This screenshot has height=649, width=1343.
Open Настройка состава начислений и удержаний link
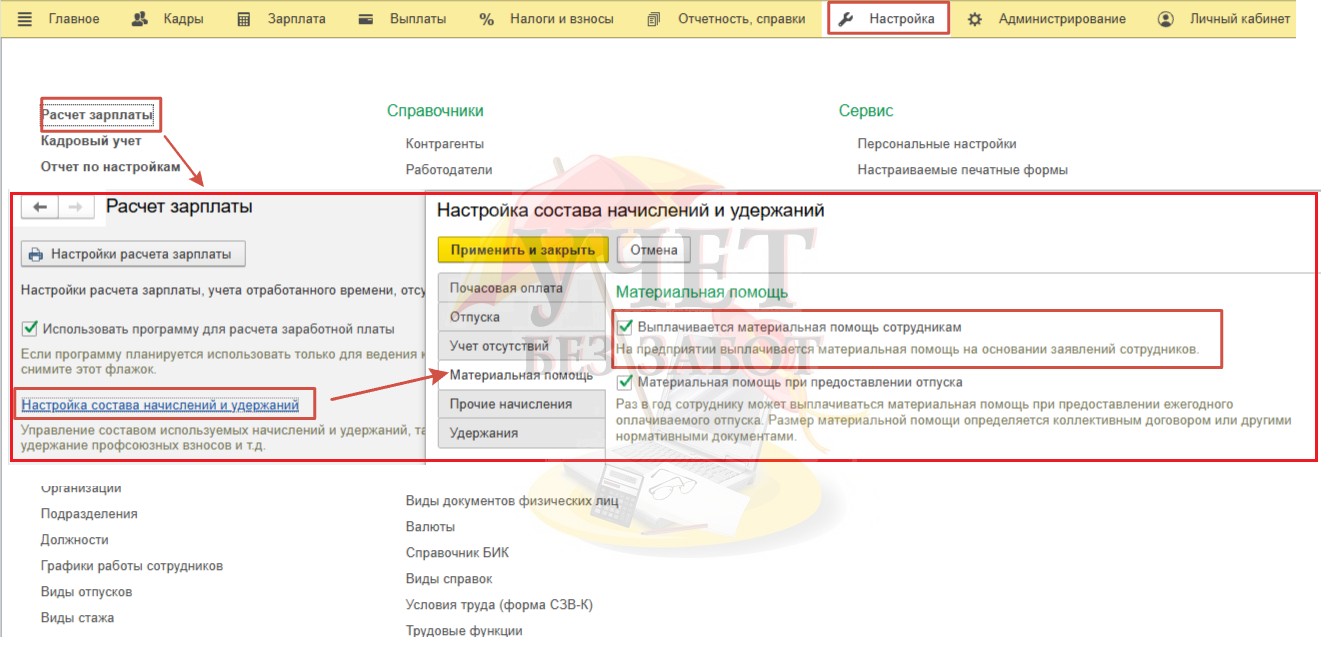click(160, 405)
